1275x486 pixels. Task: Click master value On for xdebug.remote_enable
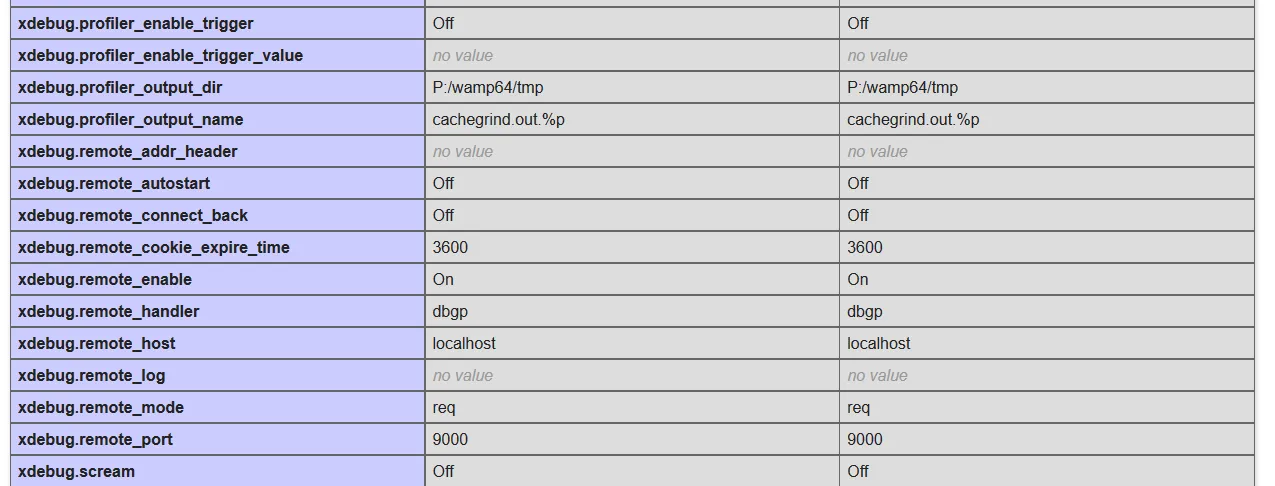[858, 279]
